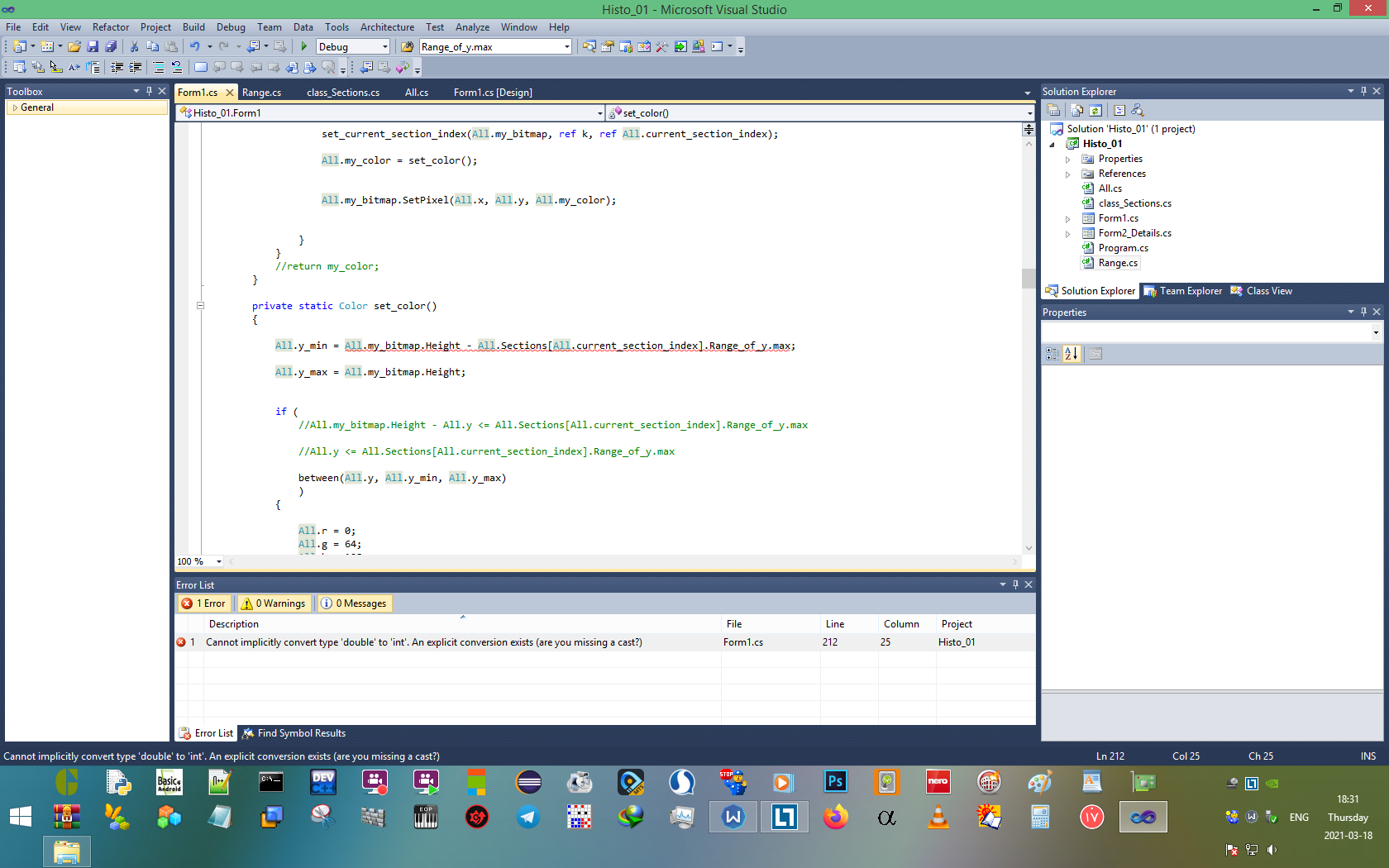This screenshot has width=1389, height=868.
Task: Open the Build menu
Action: click(x=193, y=27)
